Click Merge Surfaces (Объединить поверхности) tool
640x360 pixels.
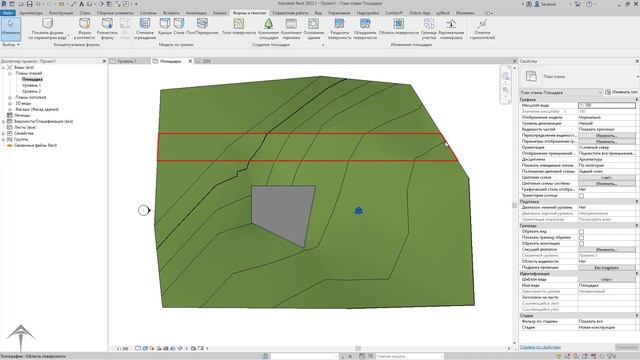(x=365, y=29)
